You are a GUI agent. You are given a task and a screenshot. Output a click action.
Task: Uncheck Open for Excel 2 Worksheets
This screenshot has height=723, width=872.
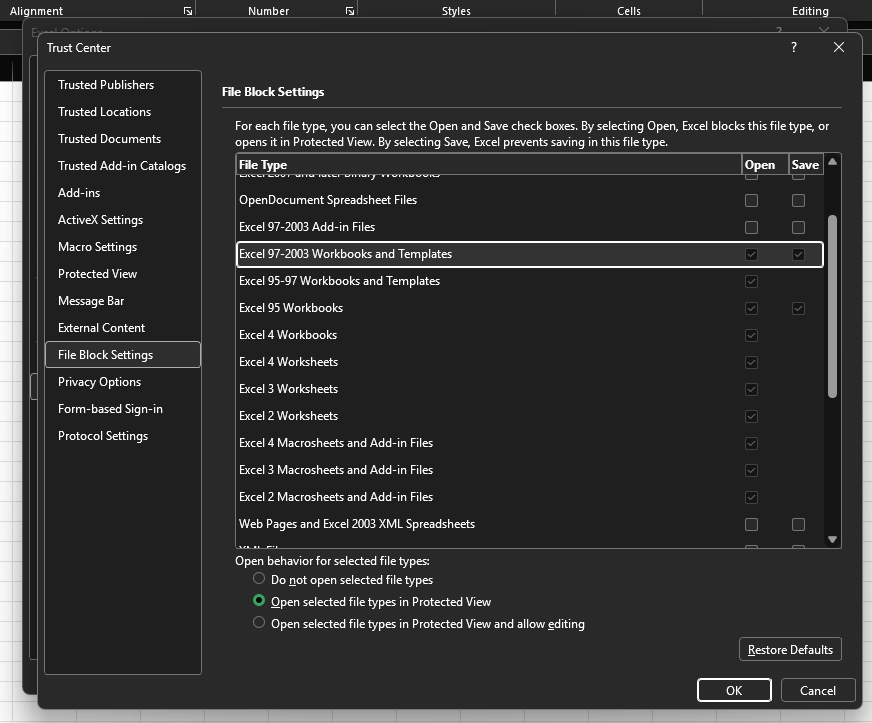coord(751,416)
